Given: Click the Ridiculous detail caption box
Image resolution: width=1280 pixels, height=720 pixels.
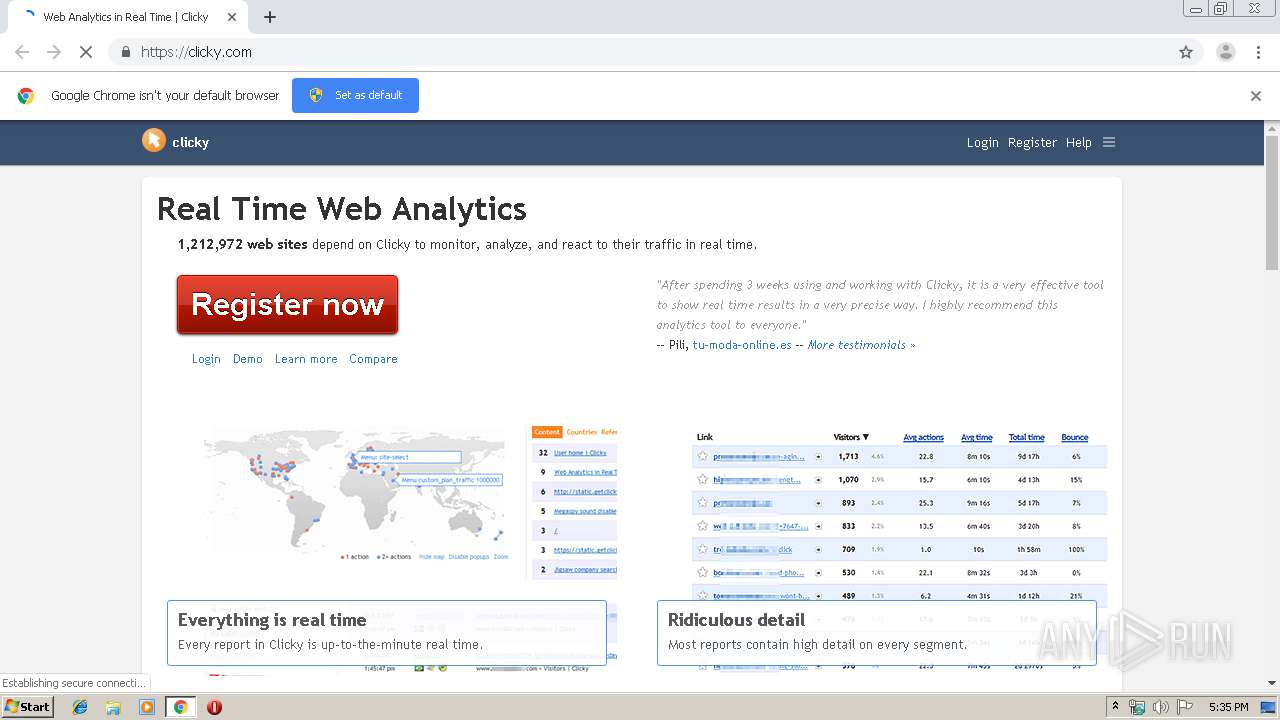Looking at the screenshot, I should pos(877,632).
